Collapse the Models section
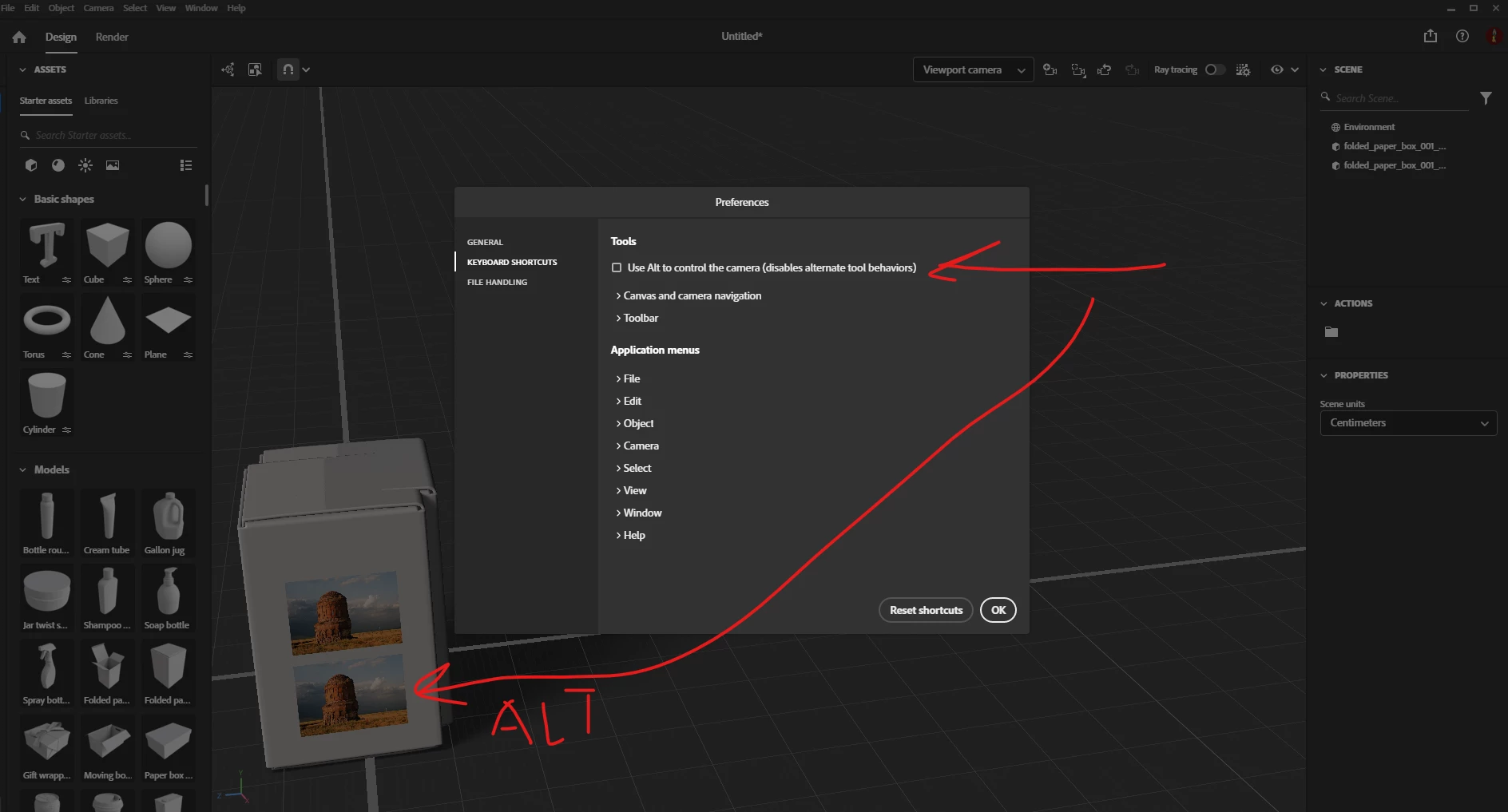This screenshot has width=1508, height=812. coord(22,469)
